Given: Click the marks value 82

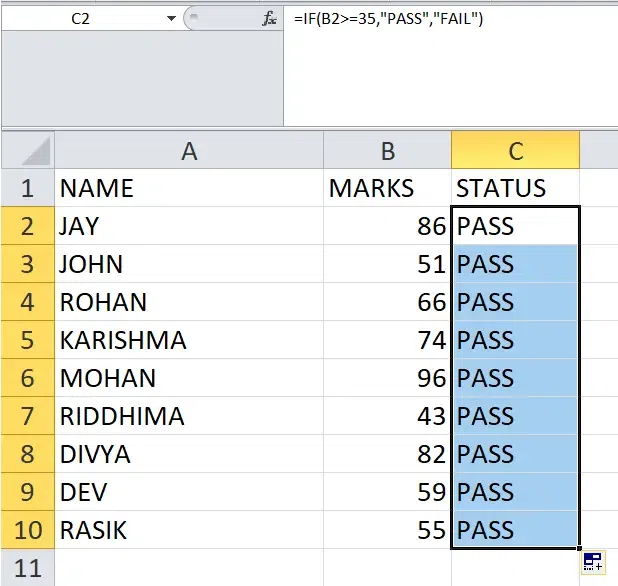Looking at the screenshot, I should point(387,454).
